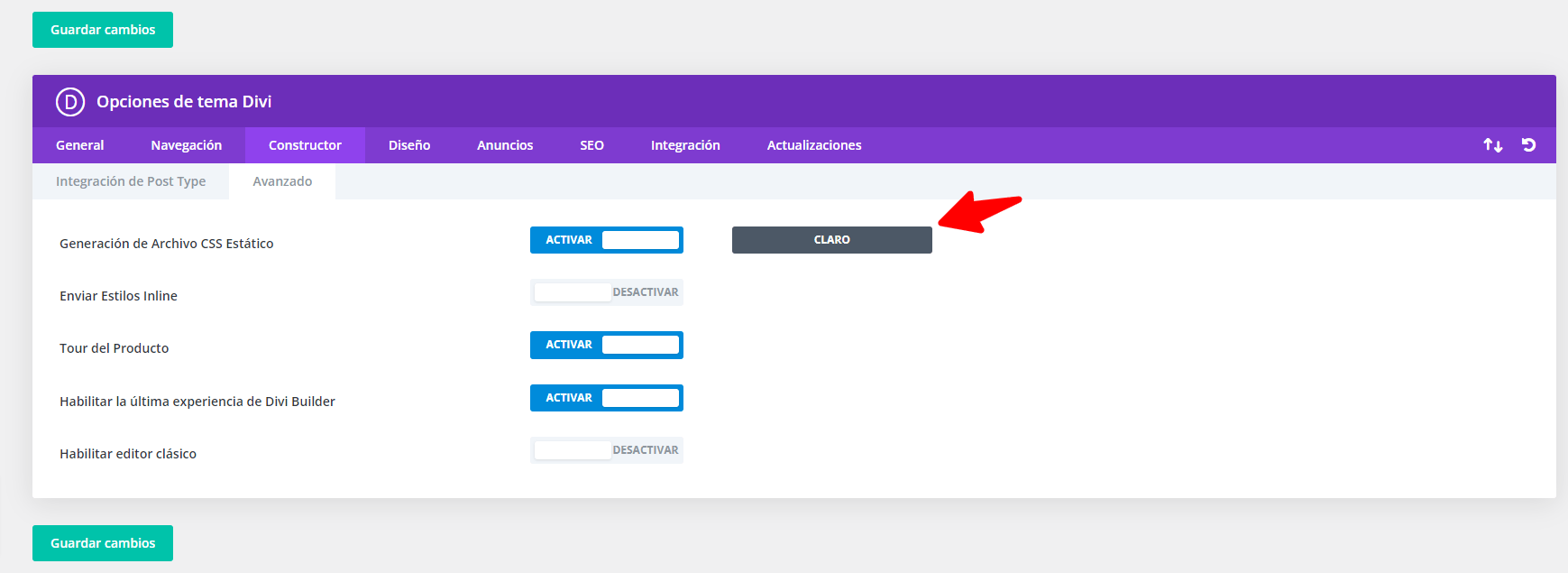Click the Habilitar editor clásico label
1568x573 pixels.
tap(128, 454)
